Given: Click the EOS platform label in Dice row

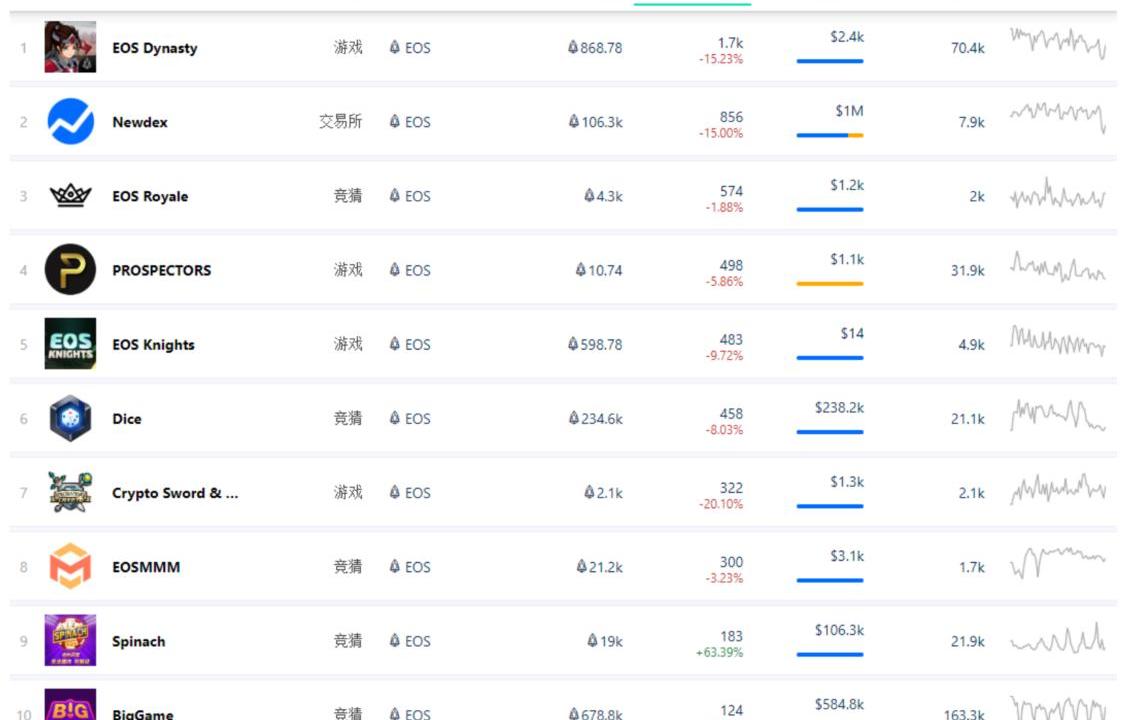Looking at the screenshot, I should tap(410, 418).
